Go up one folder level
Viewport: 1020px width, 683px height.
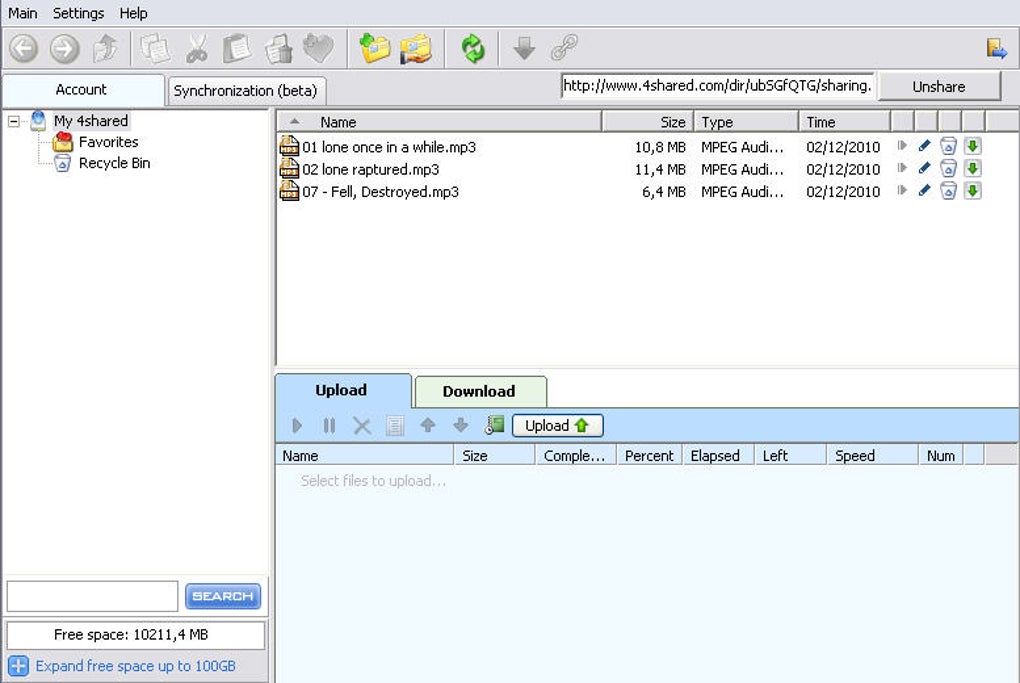pyautogui.click(x=105, y=49)
